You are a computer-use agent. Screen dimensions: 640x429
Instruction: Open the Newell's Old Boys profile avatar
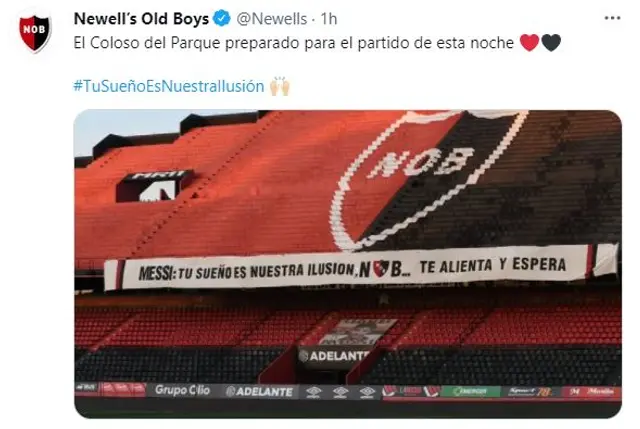click(x=35, y=33)
